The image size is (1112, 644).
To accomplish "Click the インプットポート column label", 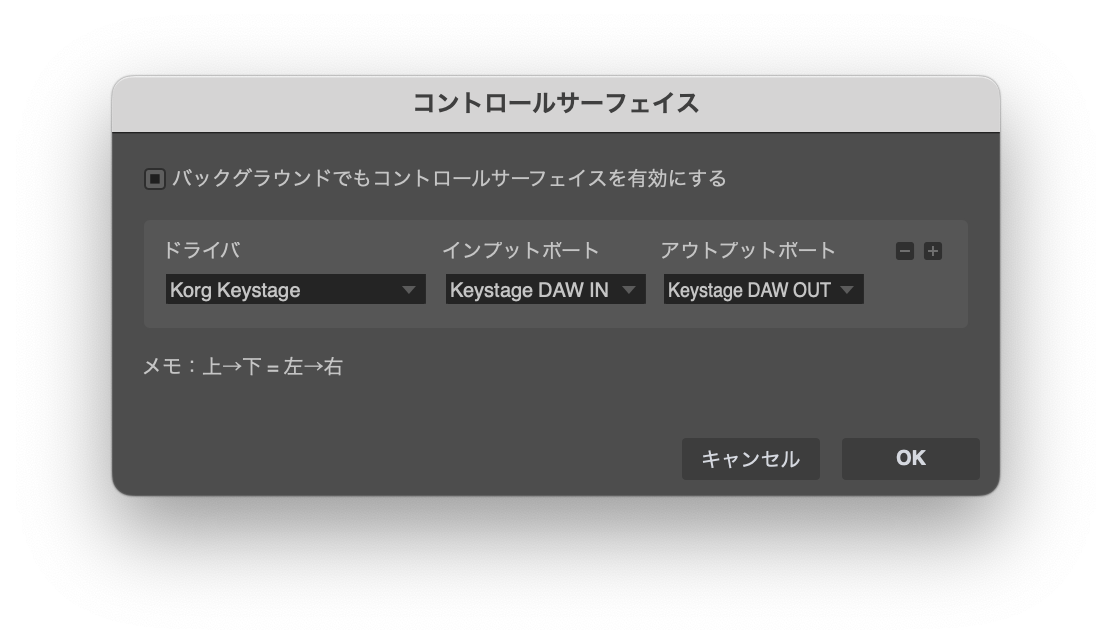I will pos(521,250).
